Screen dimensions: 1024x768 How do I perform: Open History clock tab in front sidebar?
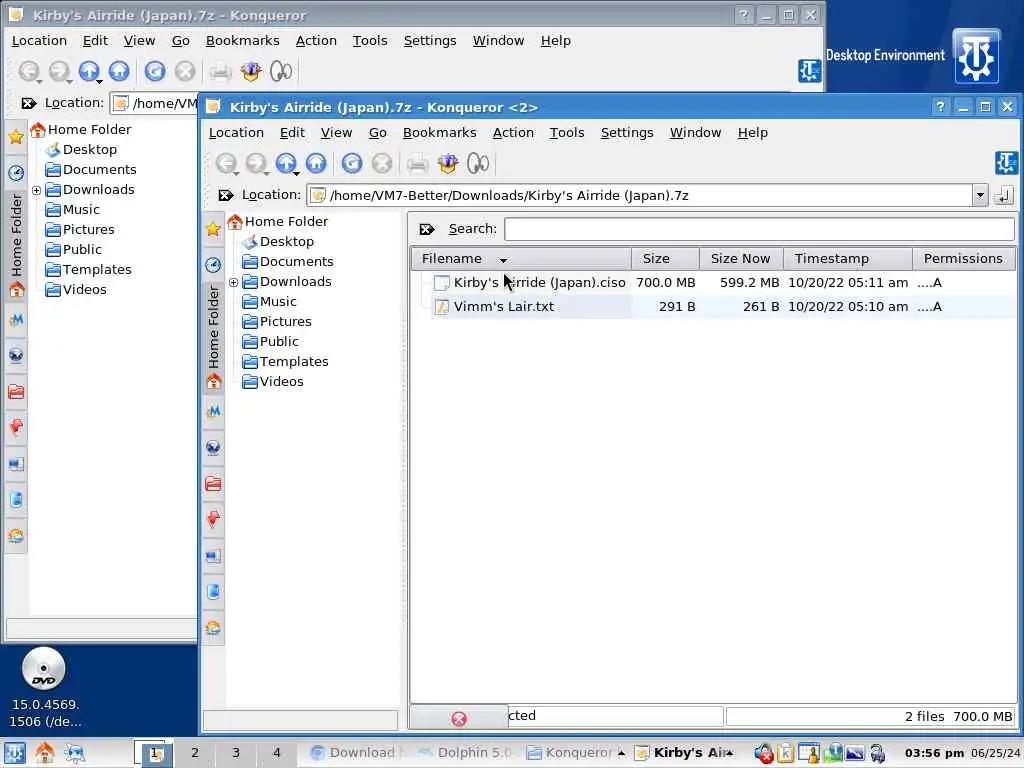coord(213,264)
